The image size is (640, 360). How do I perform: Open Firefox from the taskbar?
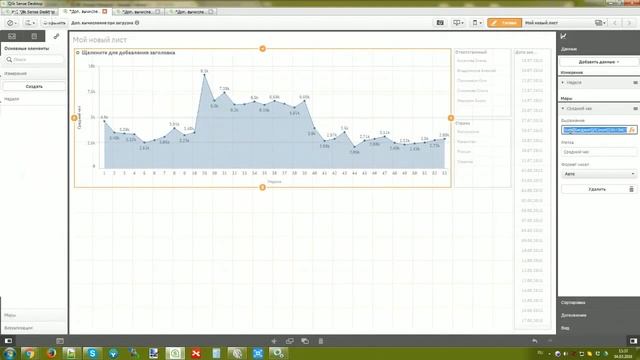tap(51, 353)
